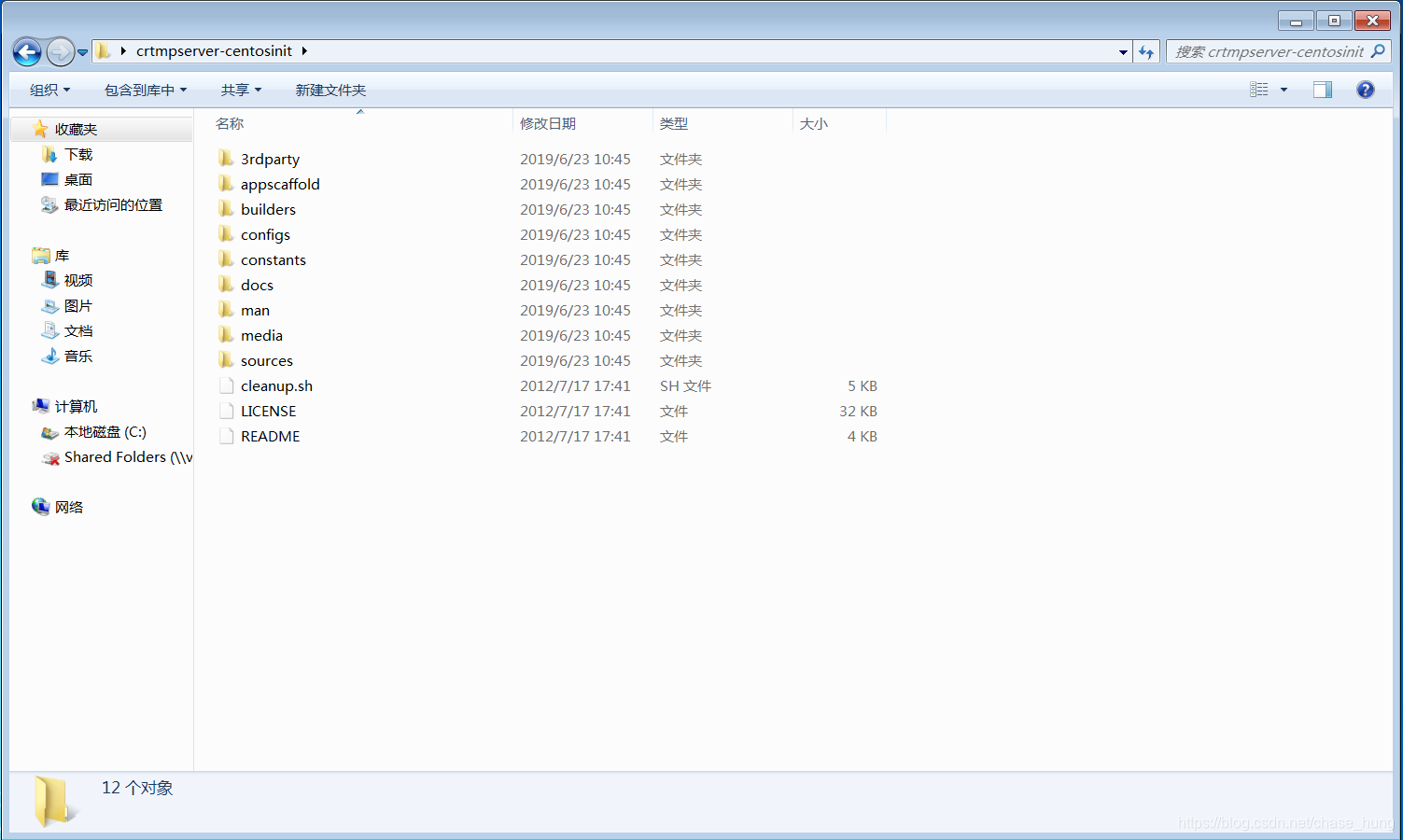Click the 32 KB size of LICENSE
Image resolution: width=1403 pixels, height=840 pixels.
(x=858, y=412)
